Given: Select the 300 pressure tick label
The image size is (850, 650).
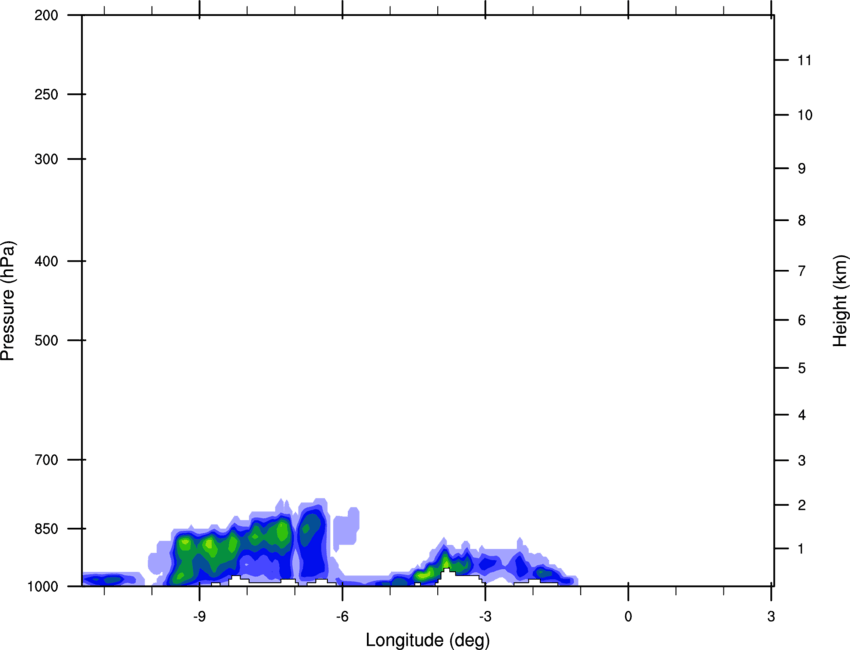Looking at the screenshot, I should [46, 159].
